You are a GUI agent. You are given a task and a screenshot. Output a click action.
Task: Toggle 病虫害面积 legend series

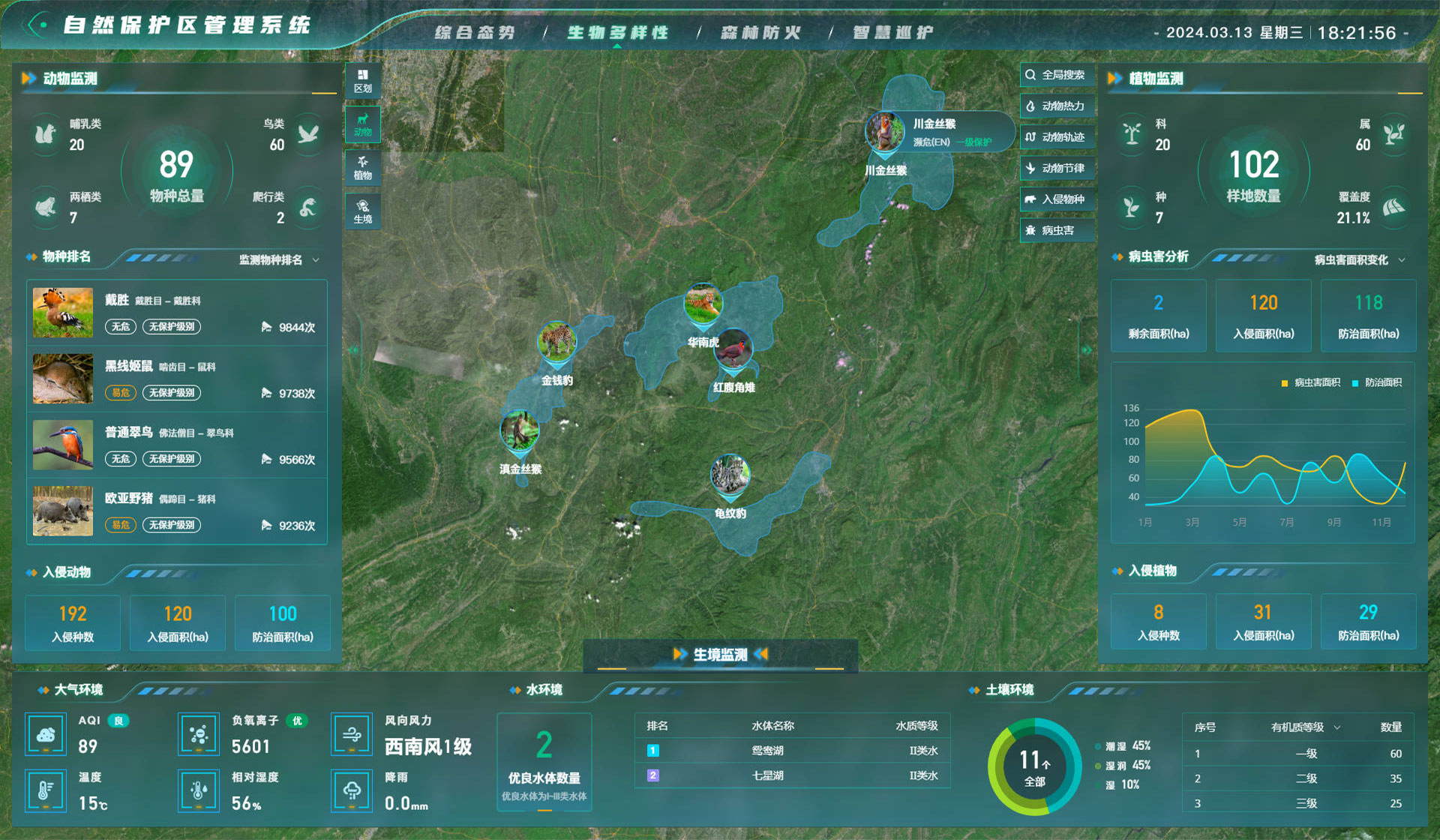pyautogui.click(x=1311, y=382)
